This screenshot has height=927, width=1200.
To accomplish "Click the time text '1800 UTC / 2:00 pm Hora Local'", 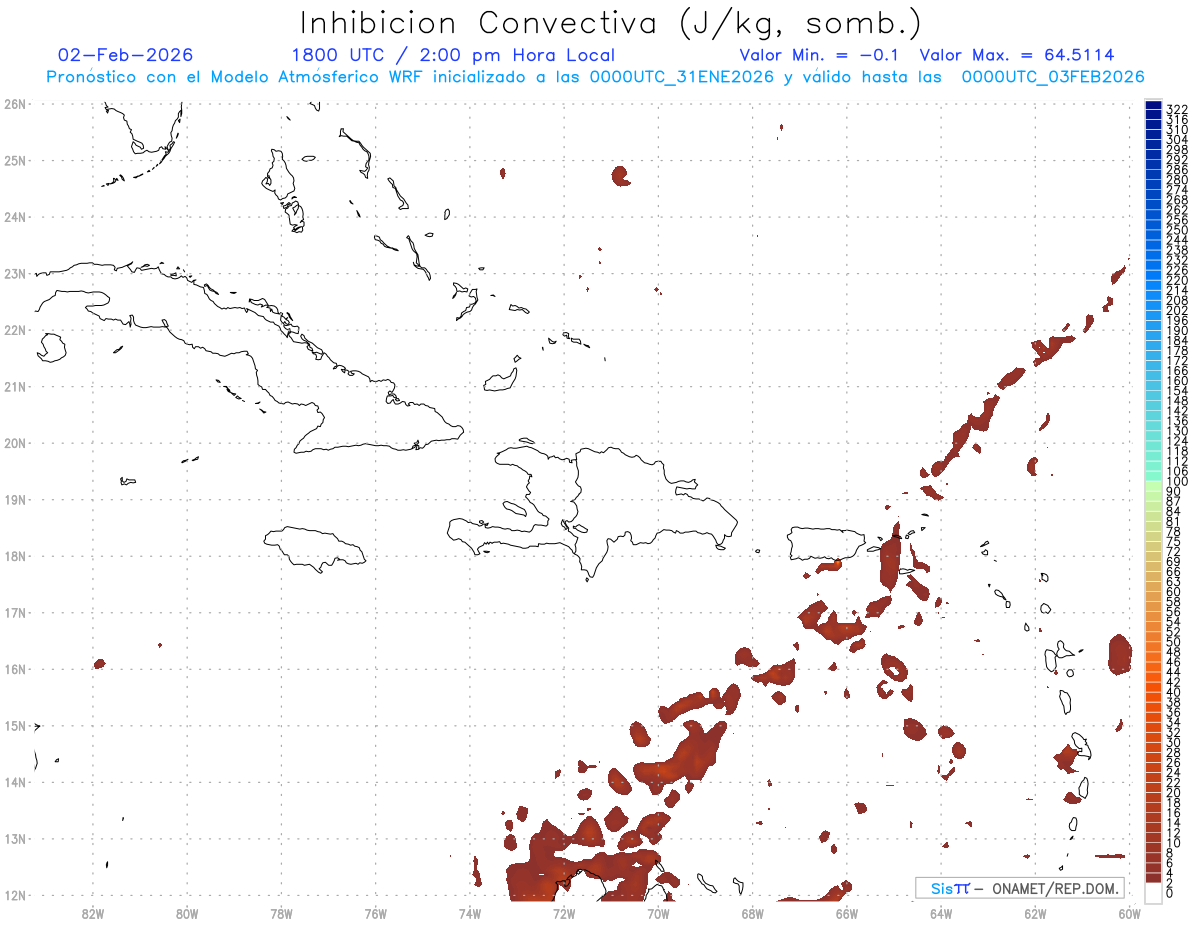I will tap(453, 55).
